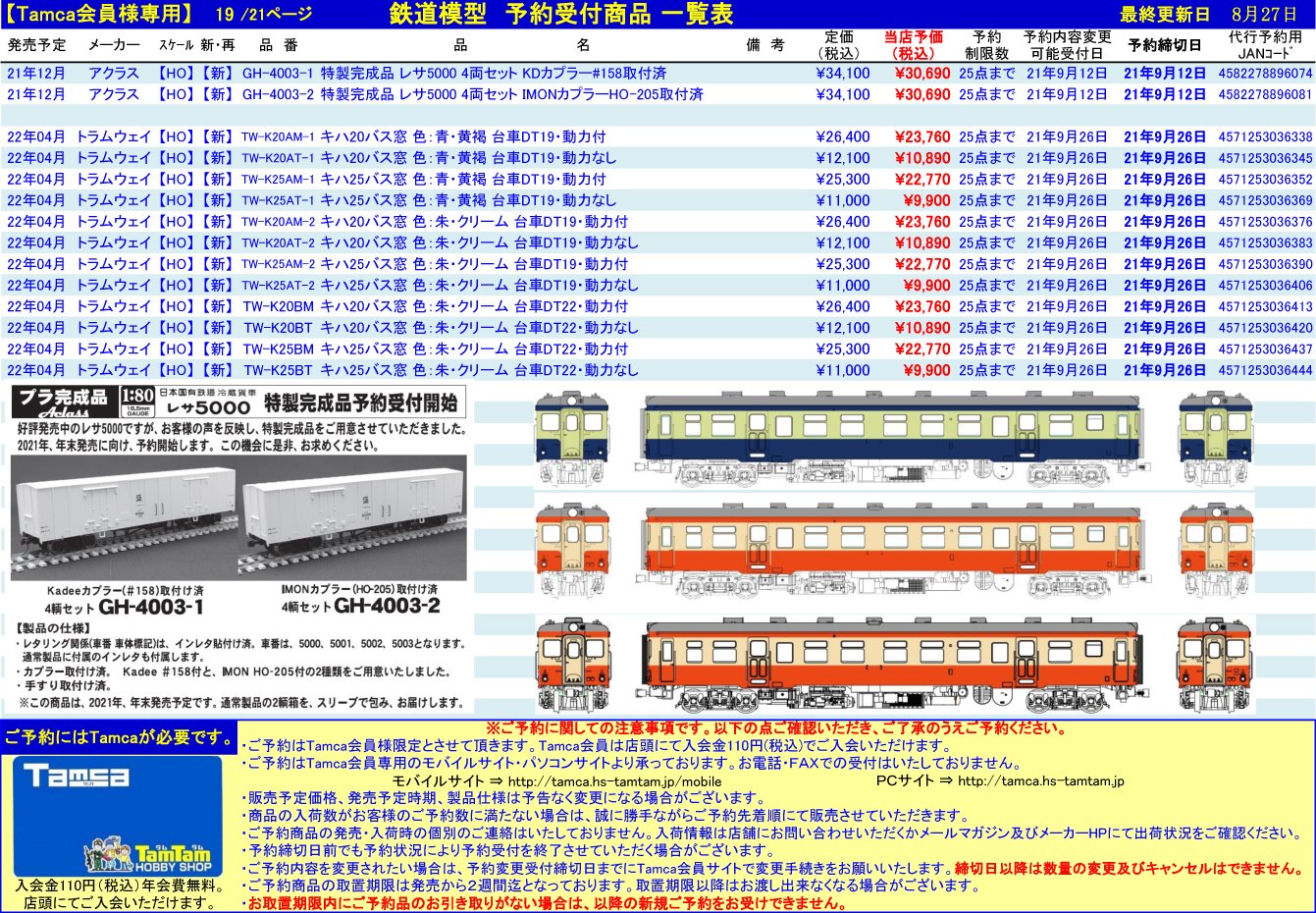
Task: Click the メーカー column header
Action: click(x=114, y=45)
